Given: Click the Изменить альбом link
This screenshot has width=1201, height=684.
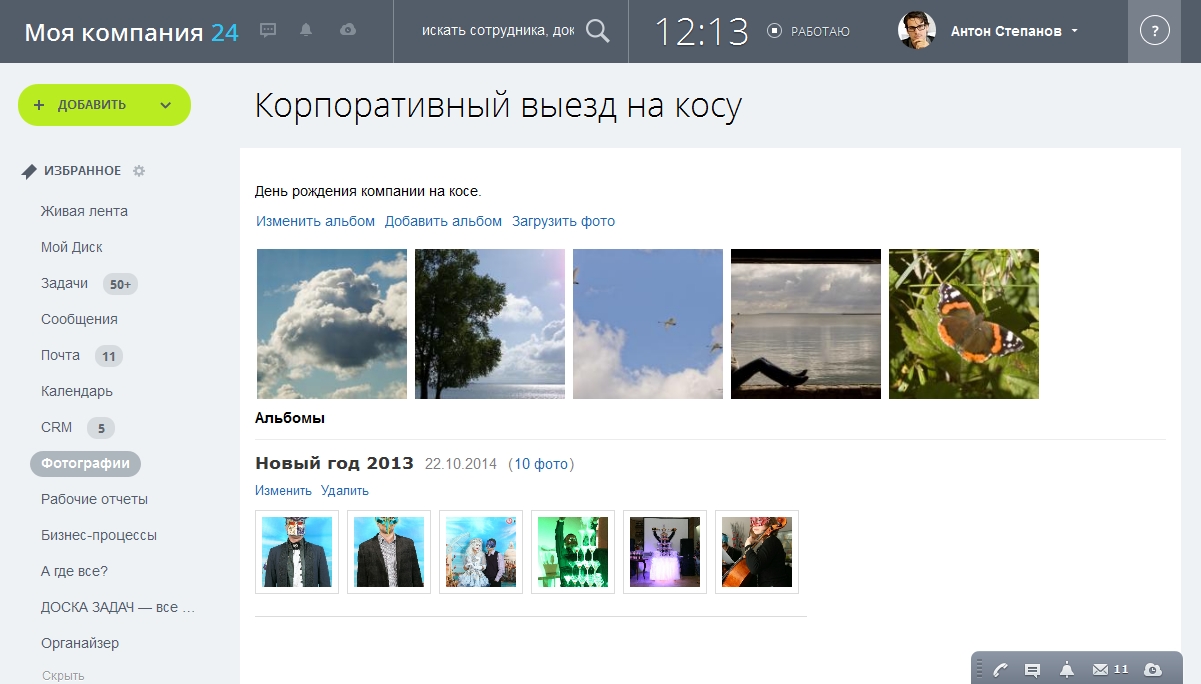Looking at the screenshot, I should point(316,221).
